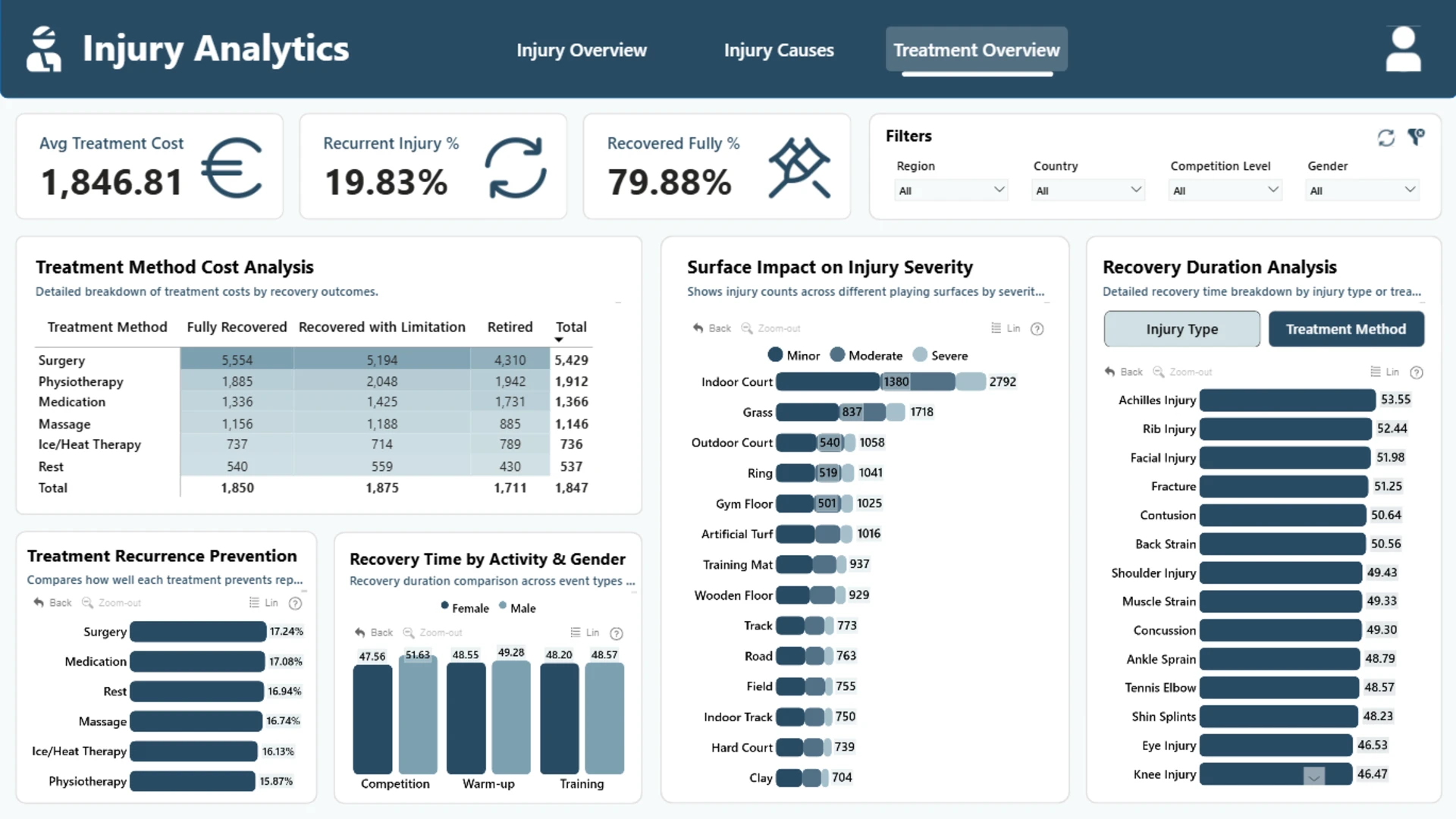Toggle Severe legend item visibility
The image size is (1456, 819).
click(940, 355)
